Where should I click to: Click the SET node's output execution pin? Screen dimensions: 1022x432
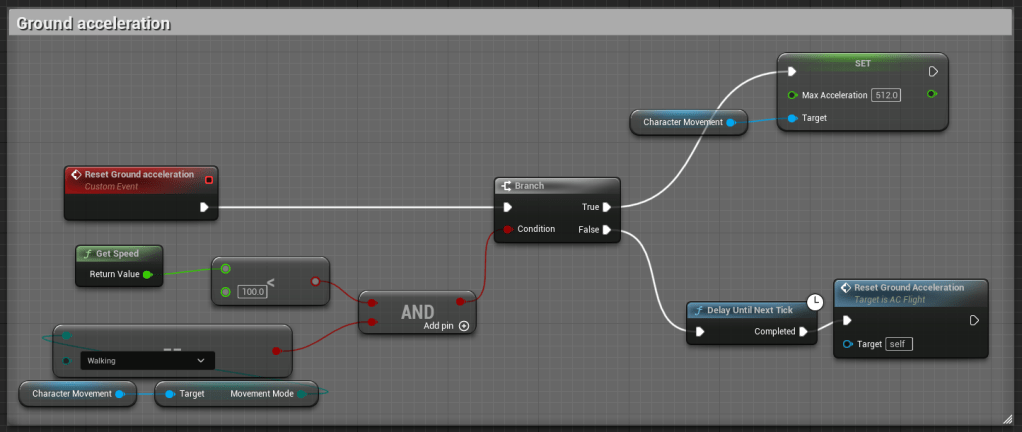(x=932, y=71)
